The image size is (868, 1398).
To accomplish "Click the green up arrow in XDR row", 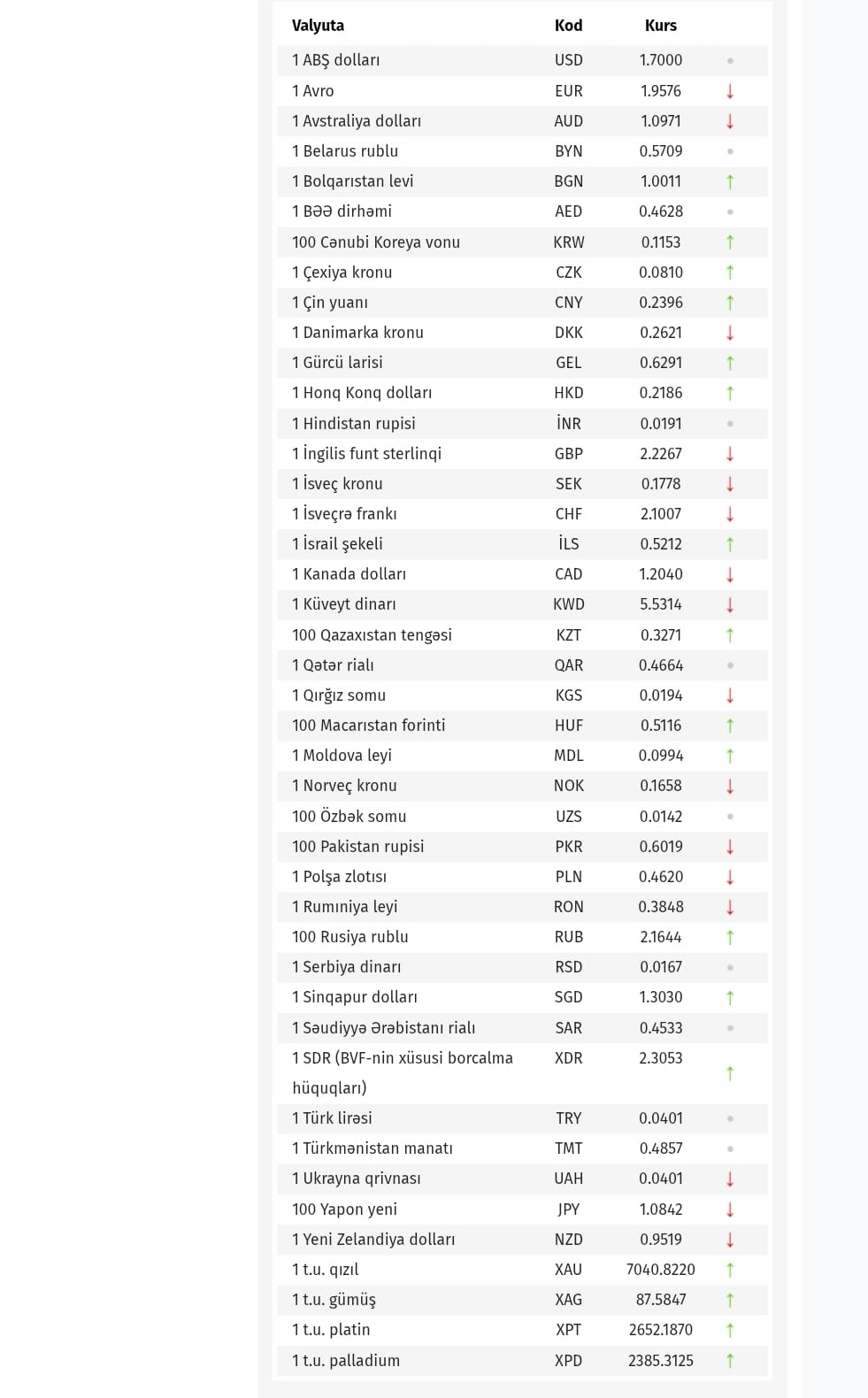I will 730,1073.
